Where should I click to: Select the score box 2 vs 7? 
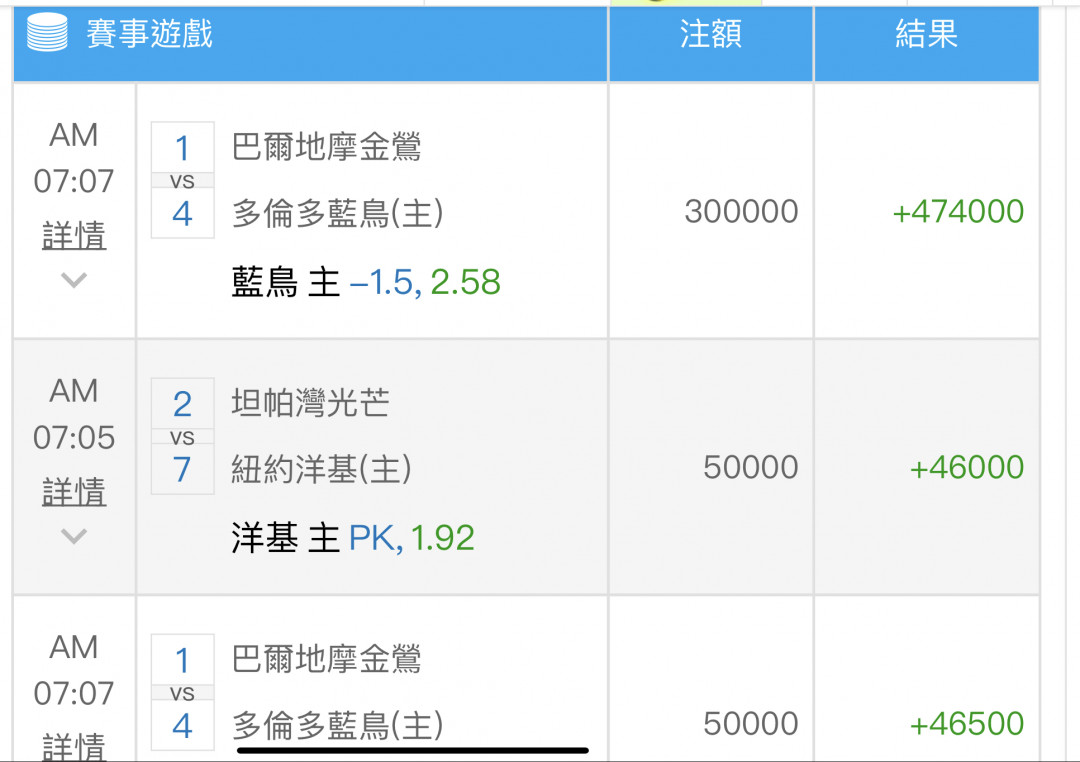pos(183,436)
